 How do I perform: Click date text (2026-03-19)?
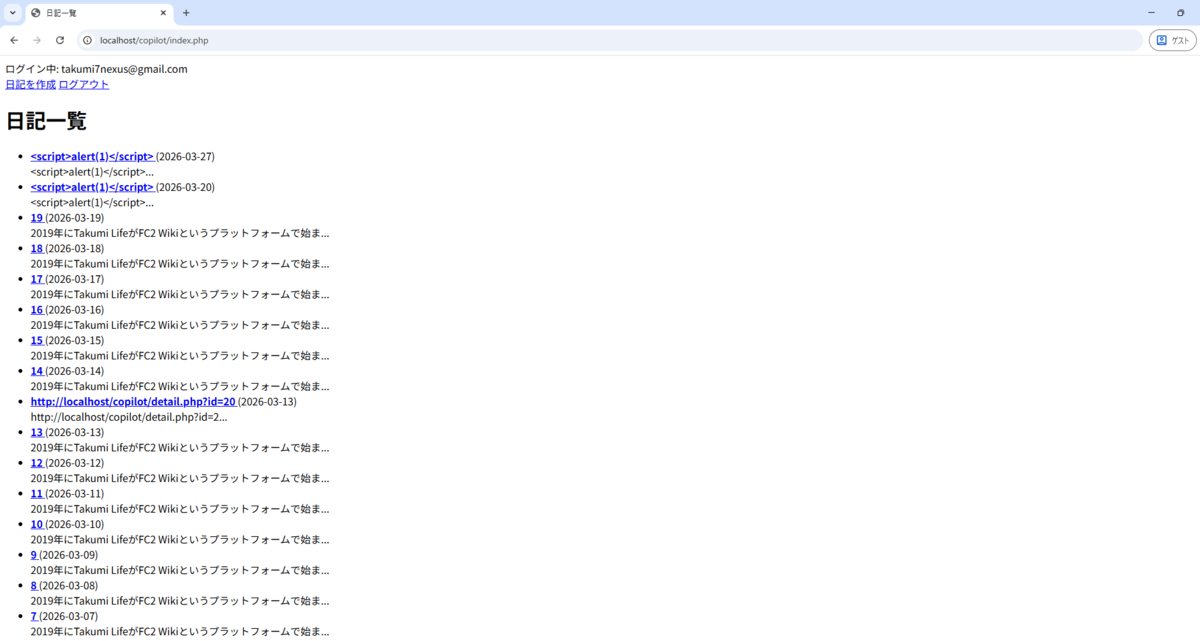coord(74,218)
